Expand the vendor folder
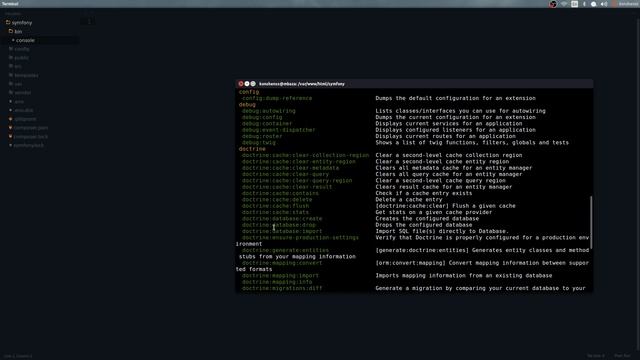The image size is (640, 360). 22,93
